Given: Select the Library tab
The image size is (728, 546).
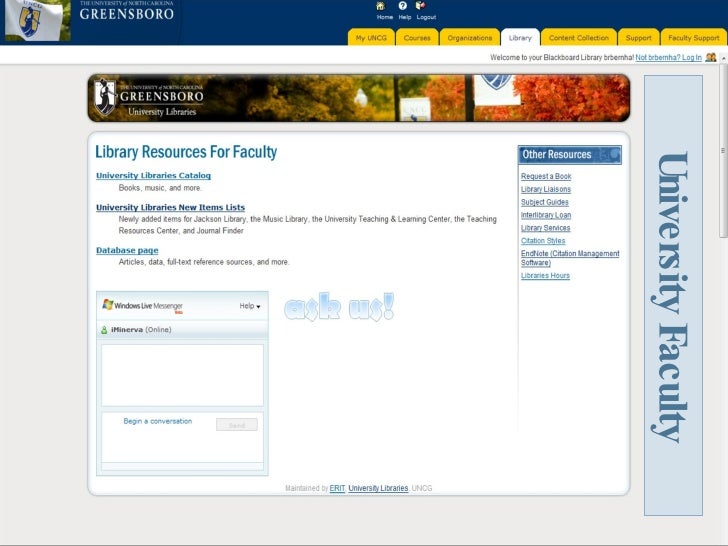Looking at the screenshot, I should pos(520,38).
